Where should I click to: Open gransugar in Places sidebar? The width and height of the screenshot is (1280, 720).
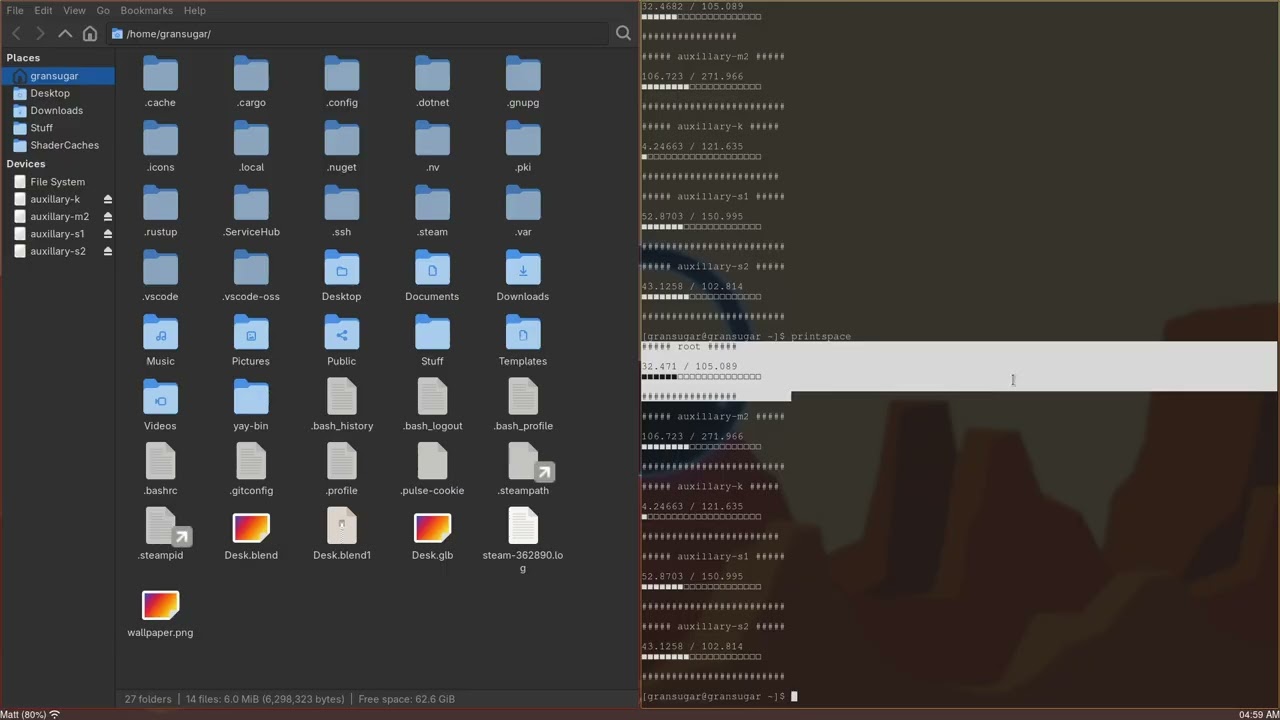[x=58, y=76]
